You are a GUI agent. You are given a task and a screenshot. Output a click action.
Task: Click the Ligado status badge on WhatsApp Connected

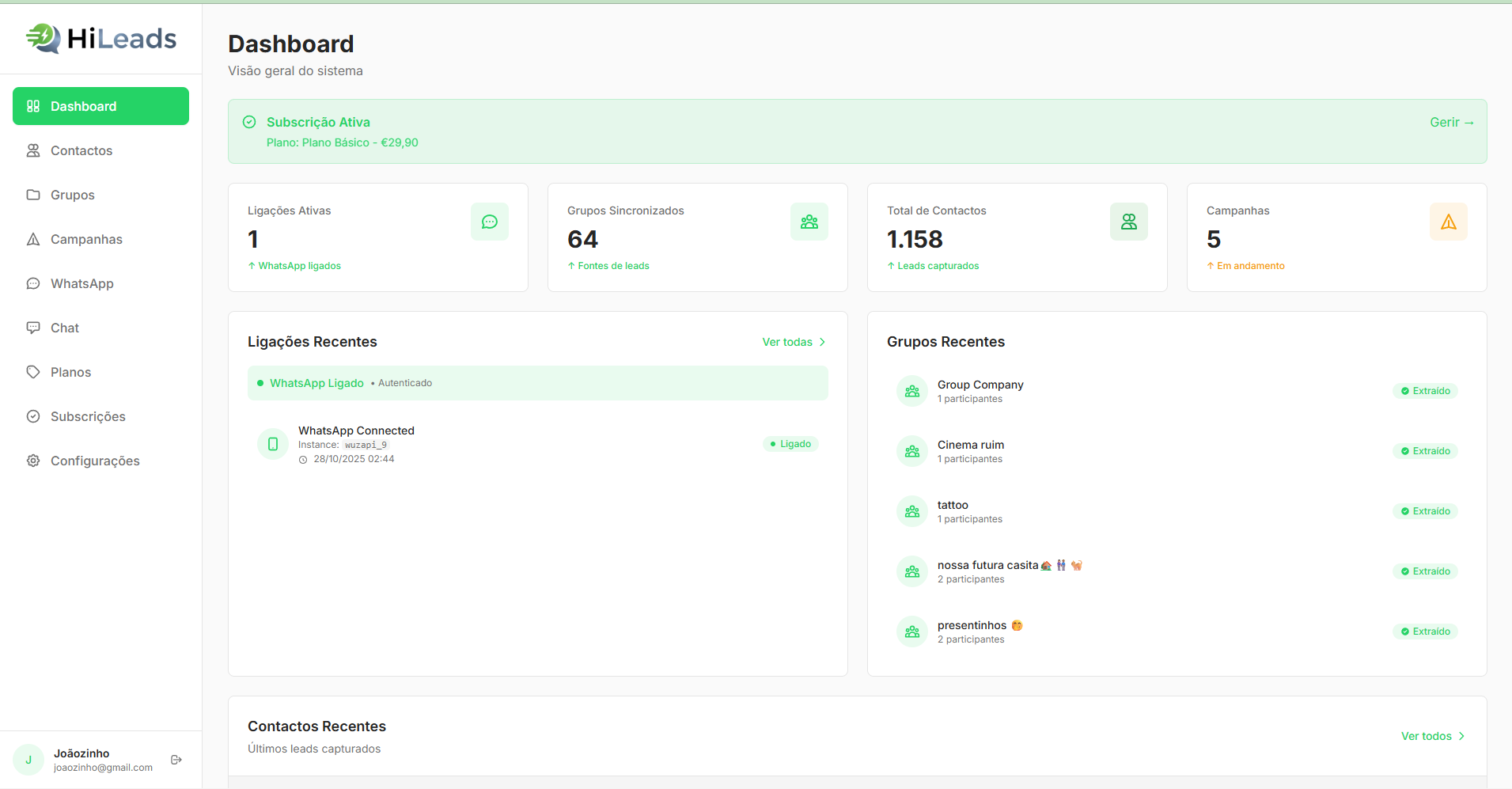click(790, 443)
